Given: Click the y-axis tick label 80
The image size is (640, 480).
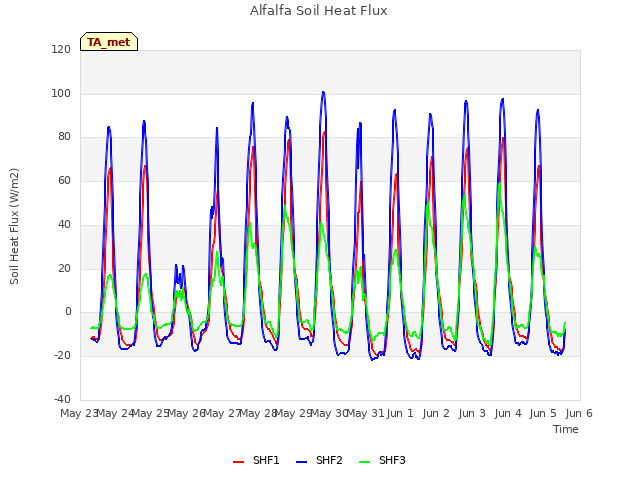Looking at the screenshot, I should click(x=64, y=137).
